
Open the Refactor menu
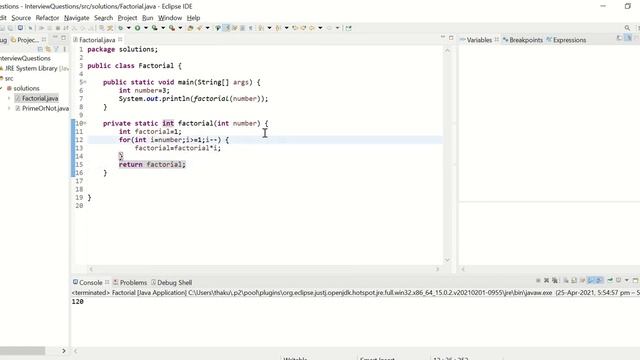[47, 18]
